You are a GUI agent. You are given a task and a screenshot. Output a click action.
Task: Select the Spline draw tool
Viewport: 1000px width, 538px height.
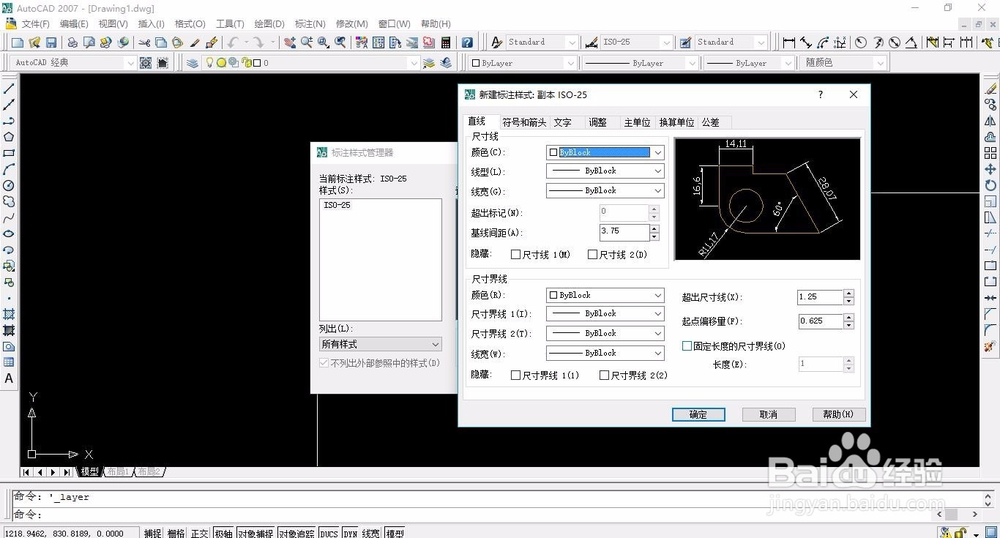click(9, 217)
